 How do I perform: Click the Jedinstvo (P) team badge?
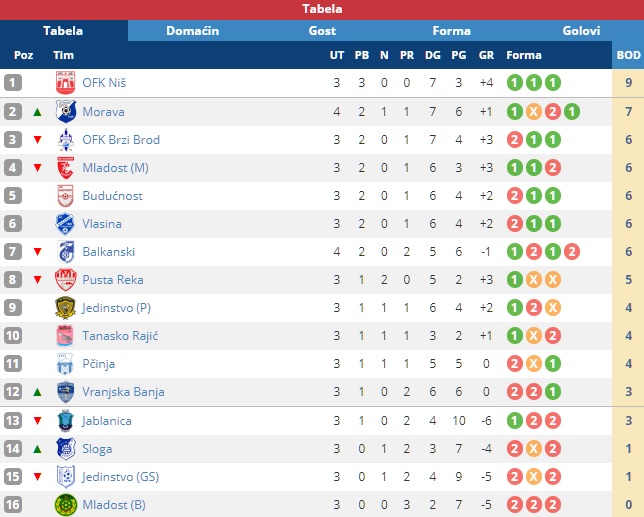[65, 308]
